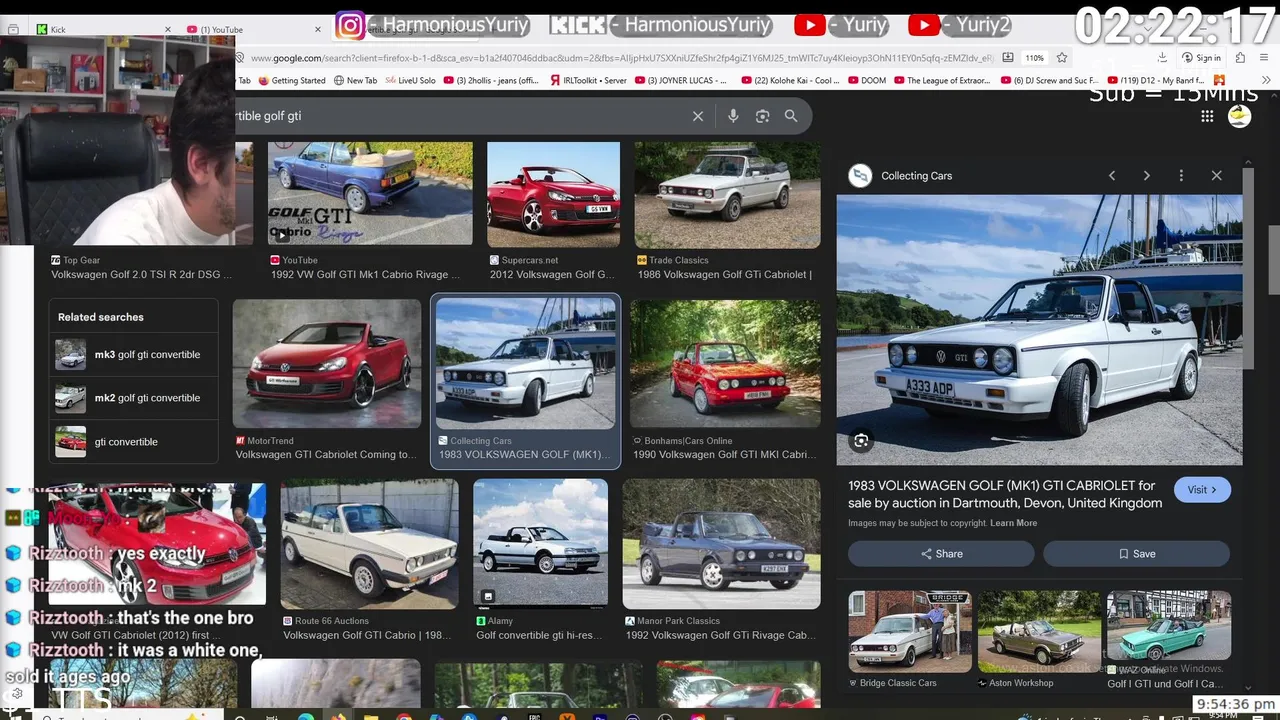Screen dimensions: 1280x720
Task: Open Manor Park Classics Rivage image
Action: (x=721, y=545)
